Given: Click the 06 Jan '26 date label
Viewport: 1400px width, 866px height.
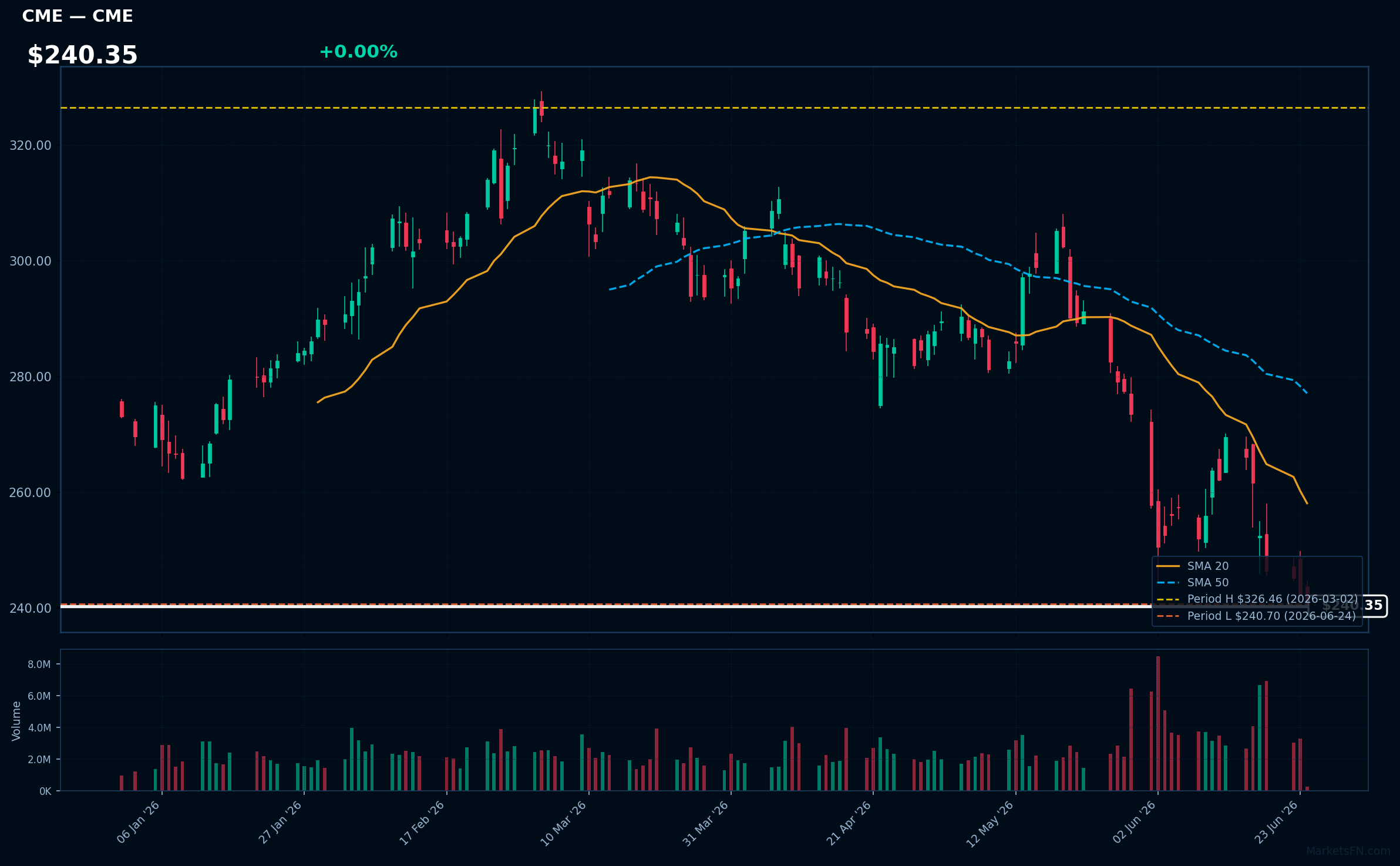Looking at the screenshot, I should tap(139, 823).
